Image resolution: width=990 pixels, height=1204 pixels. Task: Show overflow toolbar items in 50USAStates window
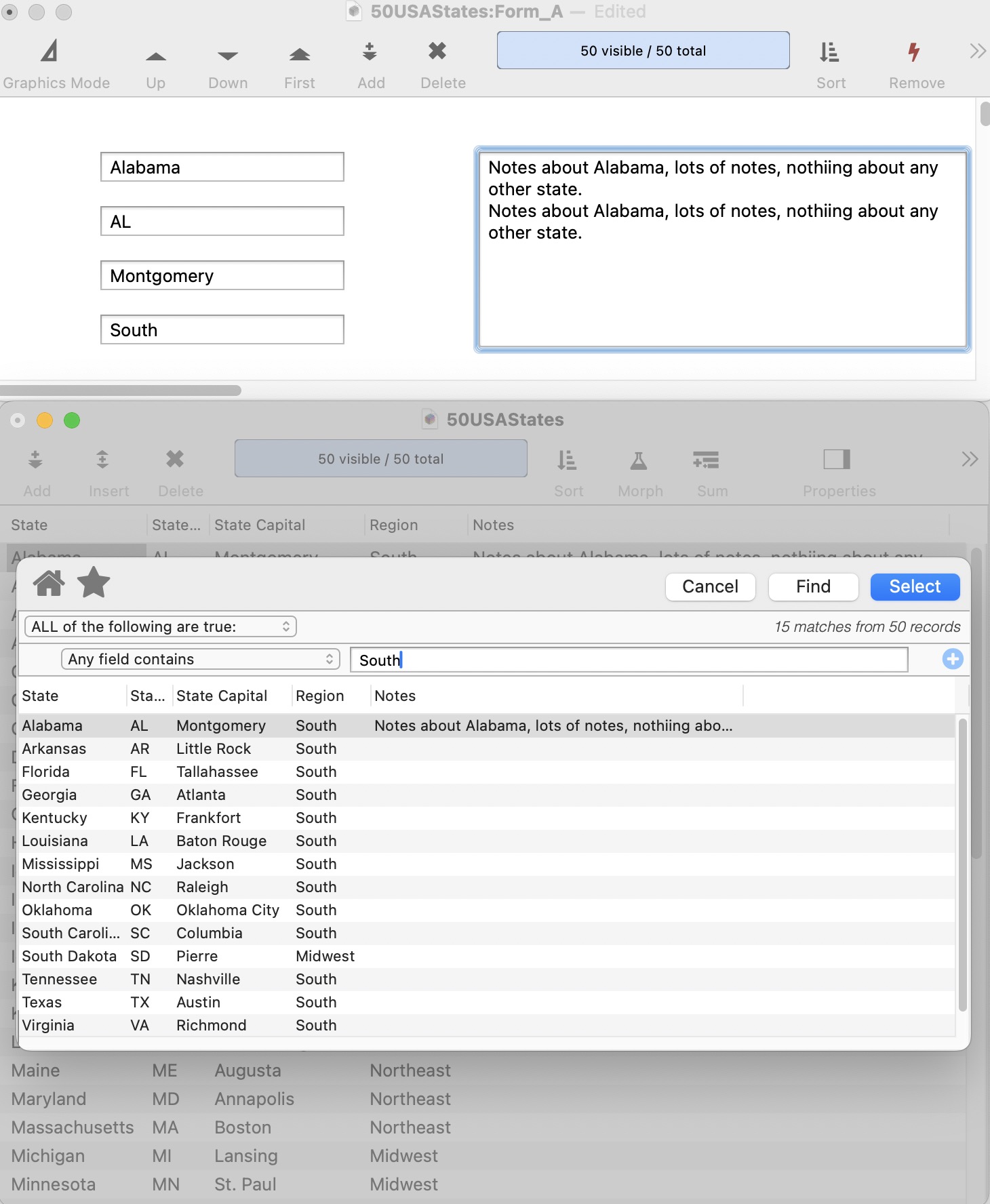(x=970, y=459)
